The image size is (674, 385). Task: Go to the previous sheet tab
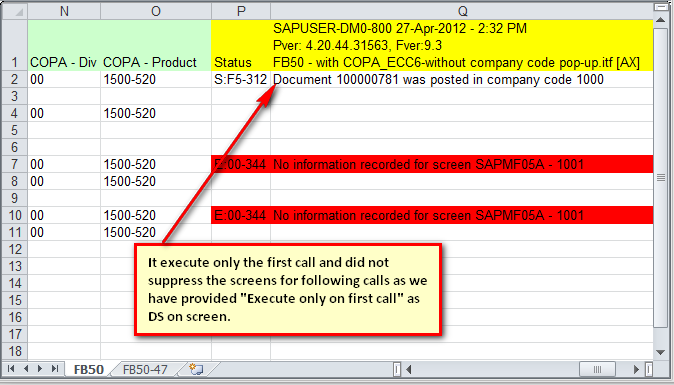pos(26,369)
